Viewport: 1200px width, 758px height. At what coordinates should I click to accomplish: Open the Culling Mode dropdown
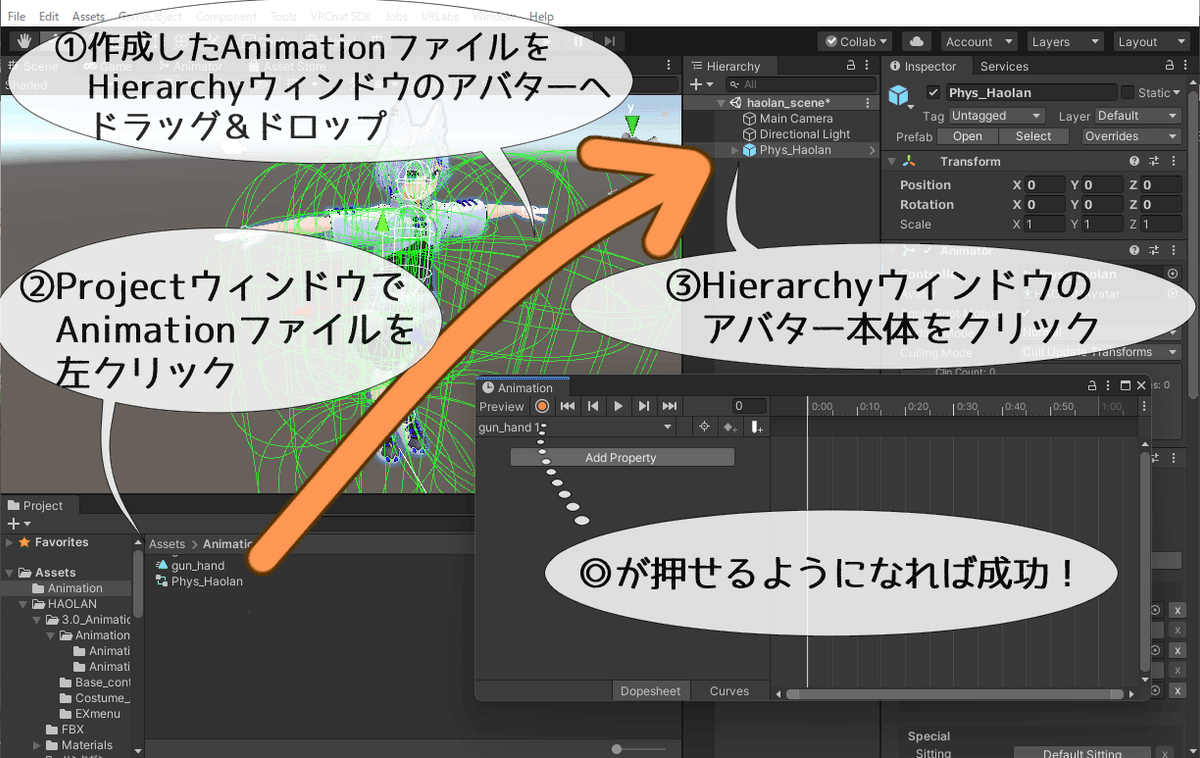click(1101, 352)
